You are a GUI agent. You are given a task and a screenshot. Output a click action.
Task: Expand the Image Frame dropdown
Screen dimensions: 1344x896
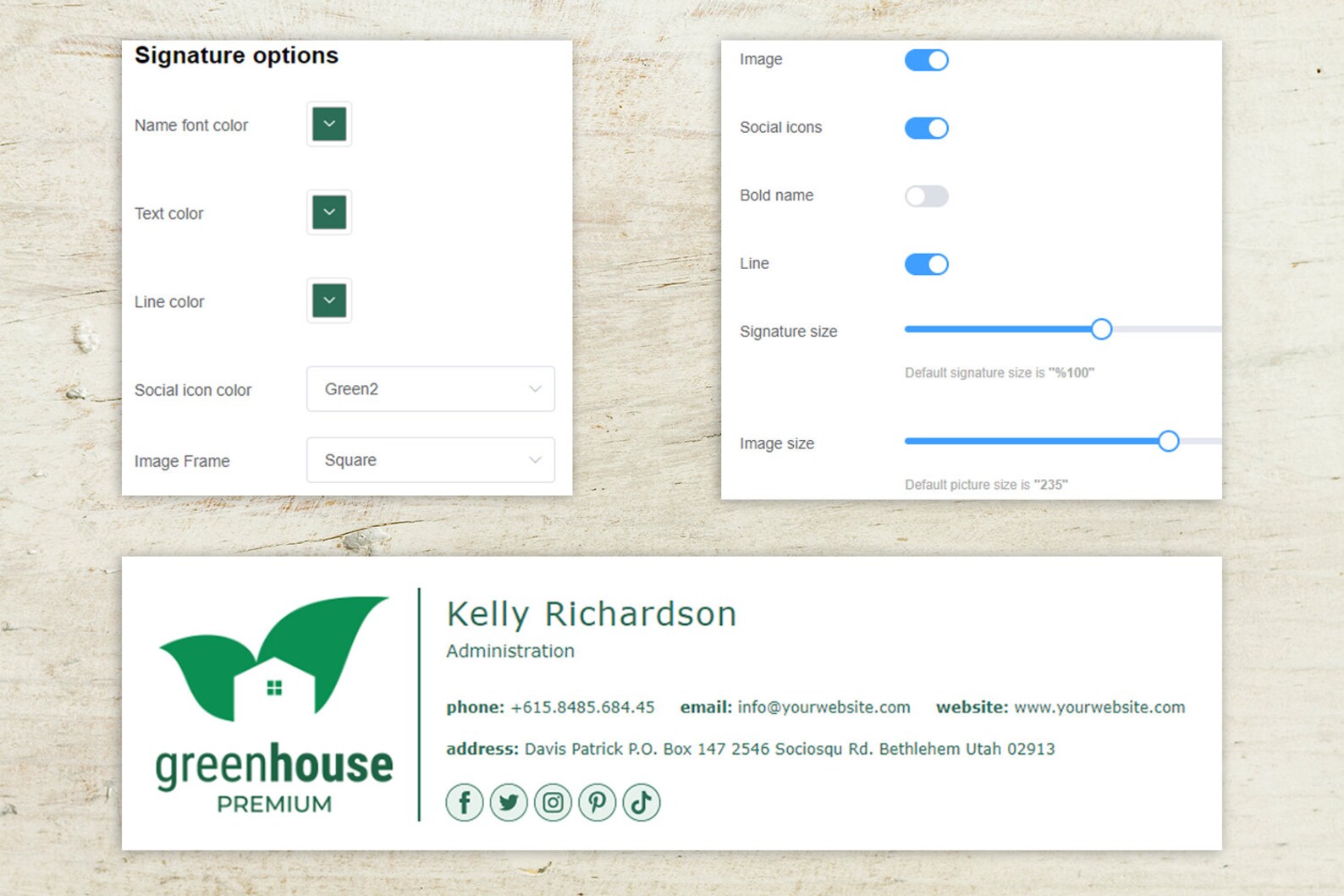pos(431,460)
